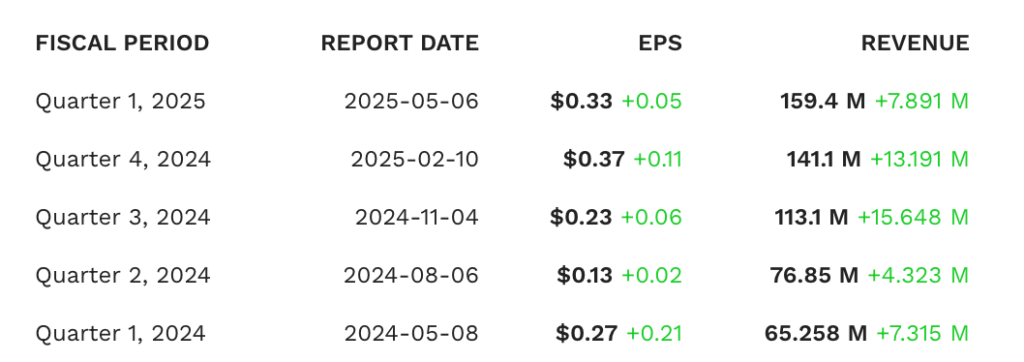The height and width of the screenshot is (362, 1024).
Task: Select the Quarter 1, 2024 row label
Action: [x=120, y=333]
